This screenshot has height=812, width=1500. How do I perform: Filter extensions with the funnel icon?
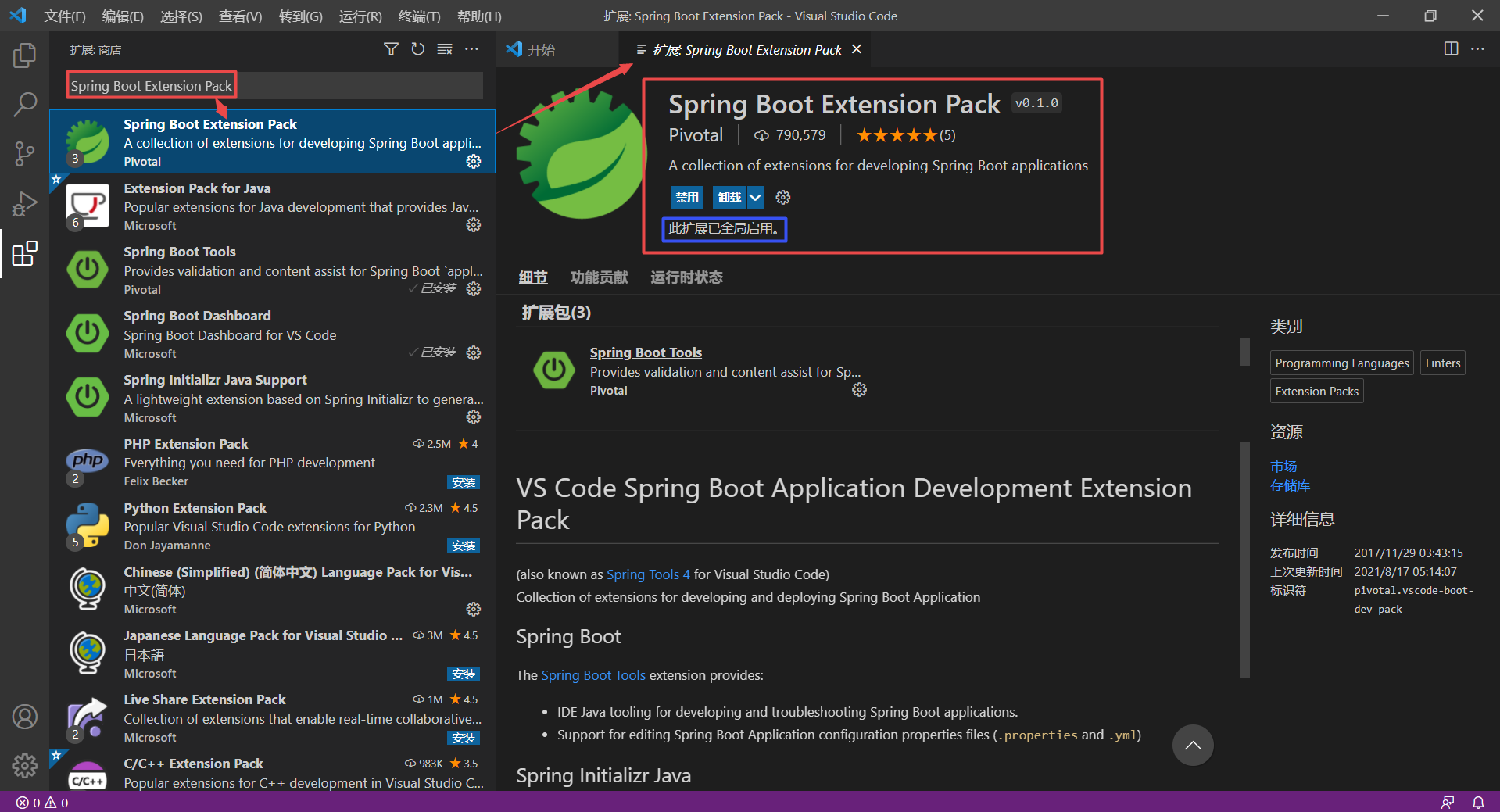pyautogui.click(x=391, y=49)
